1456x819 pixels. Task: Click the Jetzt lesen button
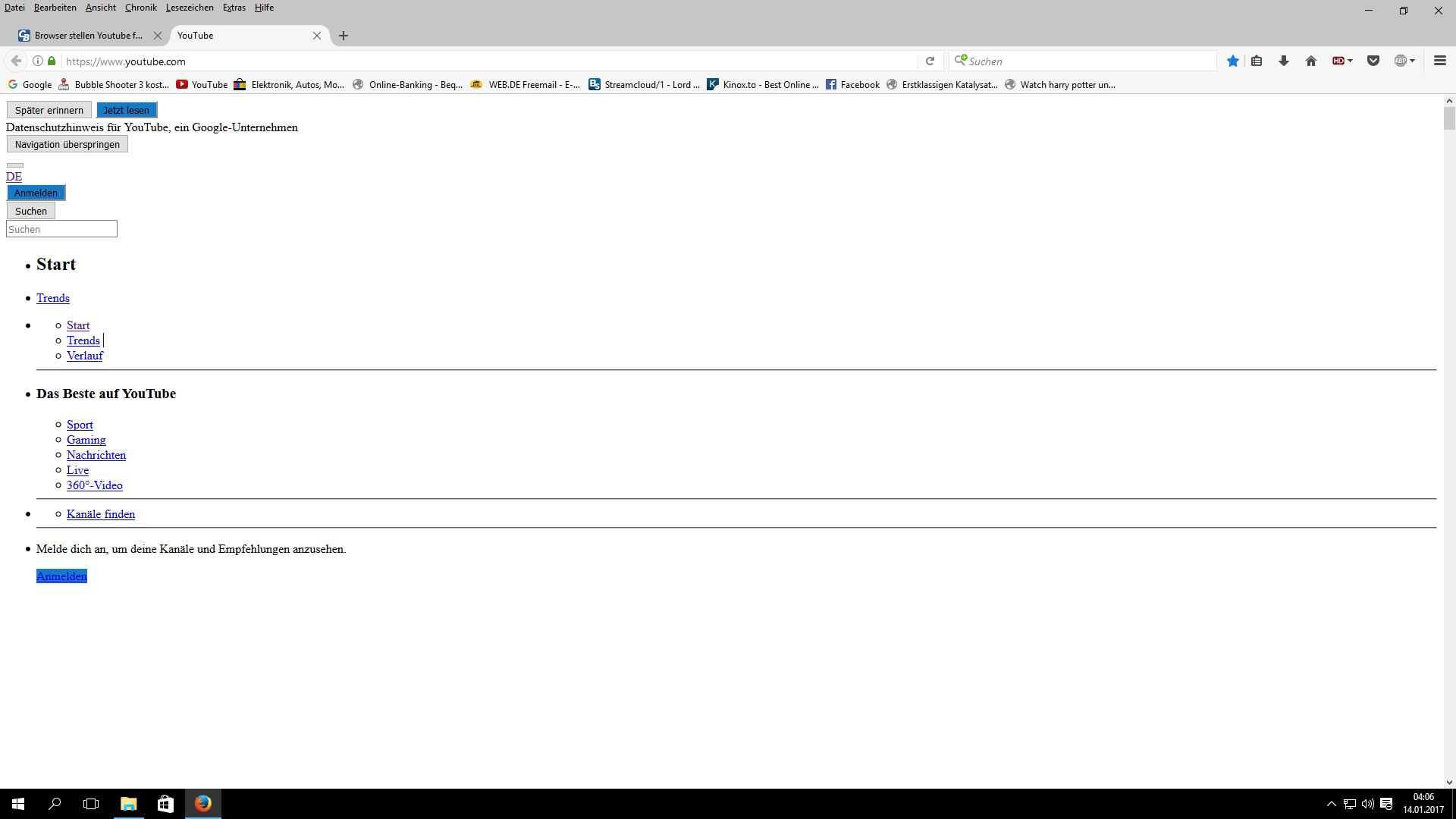pos(127,110)
